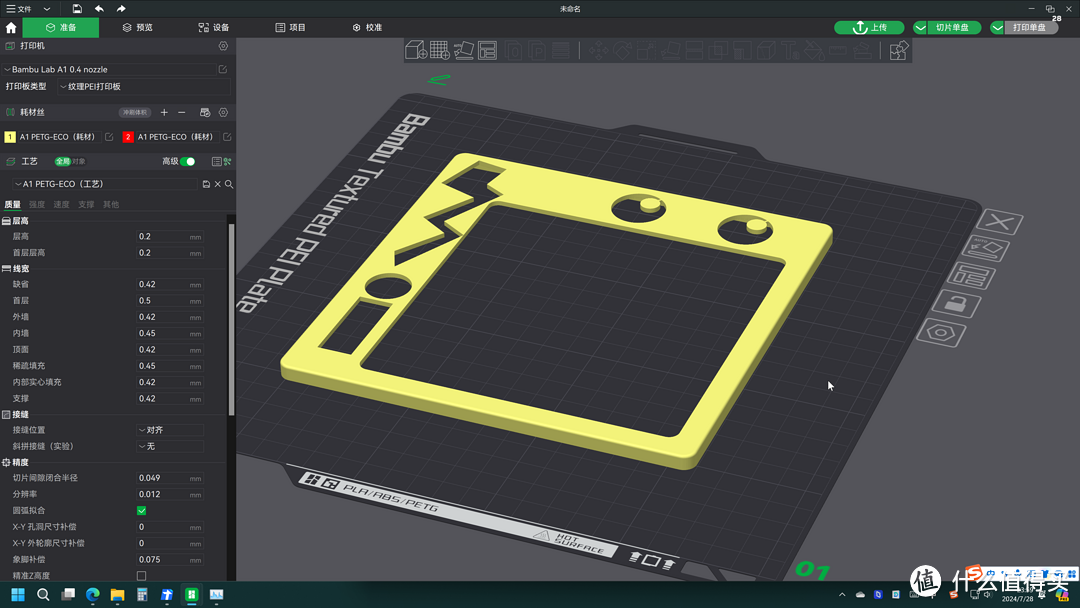Click the Arrange all objects icon
The height and width of the screenshot is (608, 1080).
coord(488,50)
